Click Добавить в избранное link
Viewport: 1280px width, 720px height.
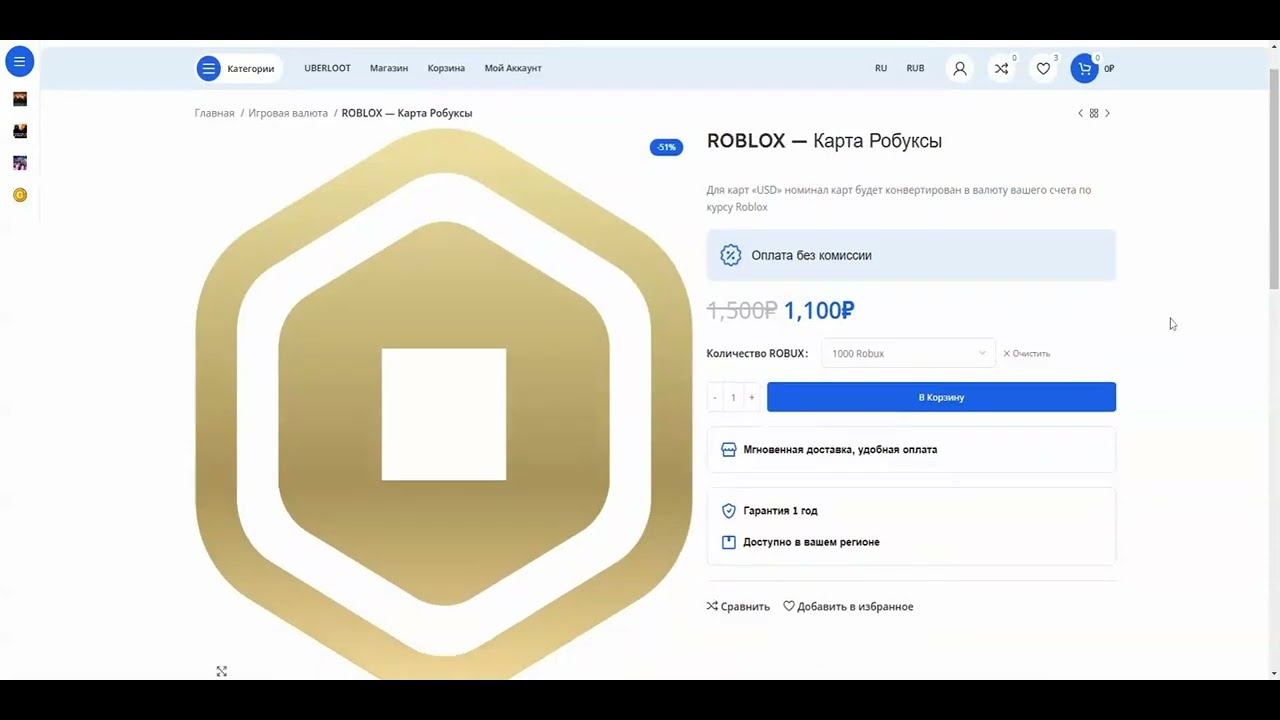pyautogui.click(x=848, y=606)
